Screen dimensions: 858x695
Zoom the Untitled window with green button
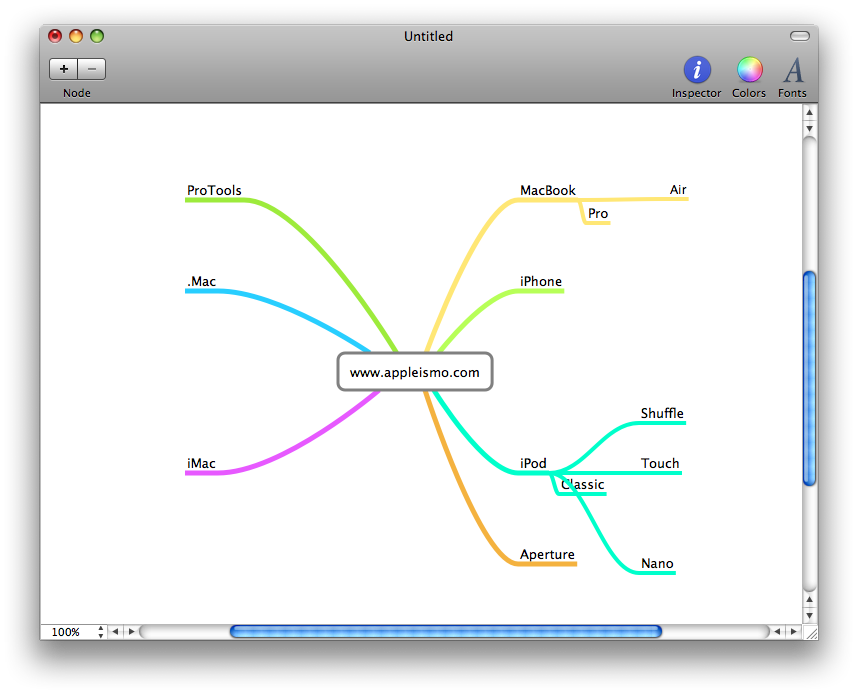click(97, 36)
